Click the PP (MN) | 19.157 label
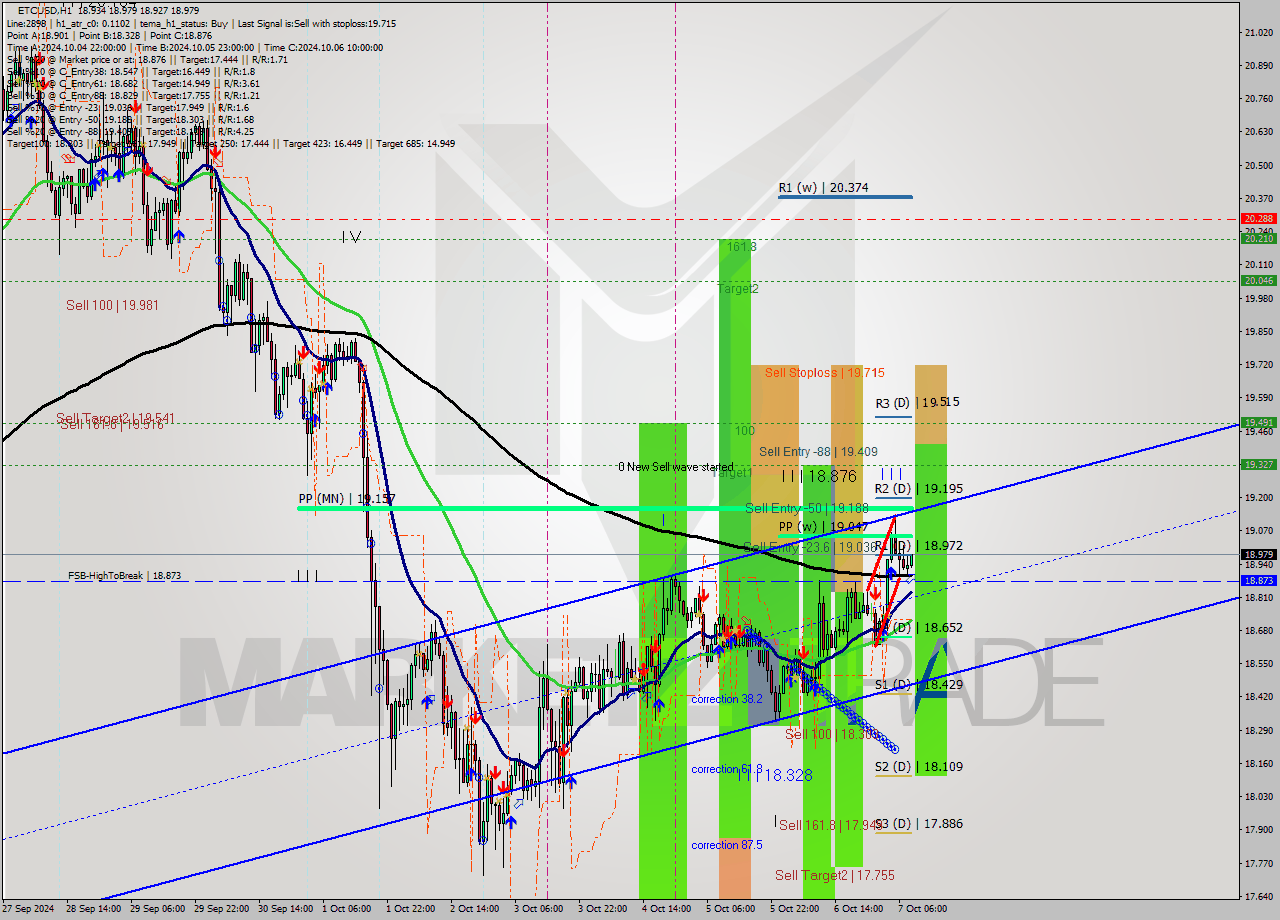Viewport: 1280px width, 920px height. tap(347, 497)
